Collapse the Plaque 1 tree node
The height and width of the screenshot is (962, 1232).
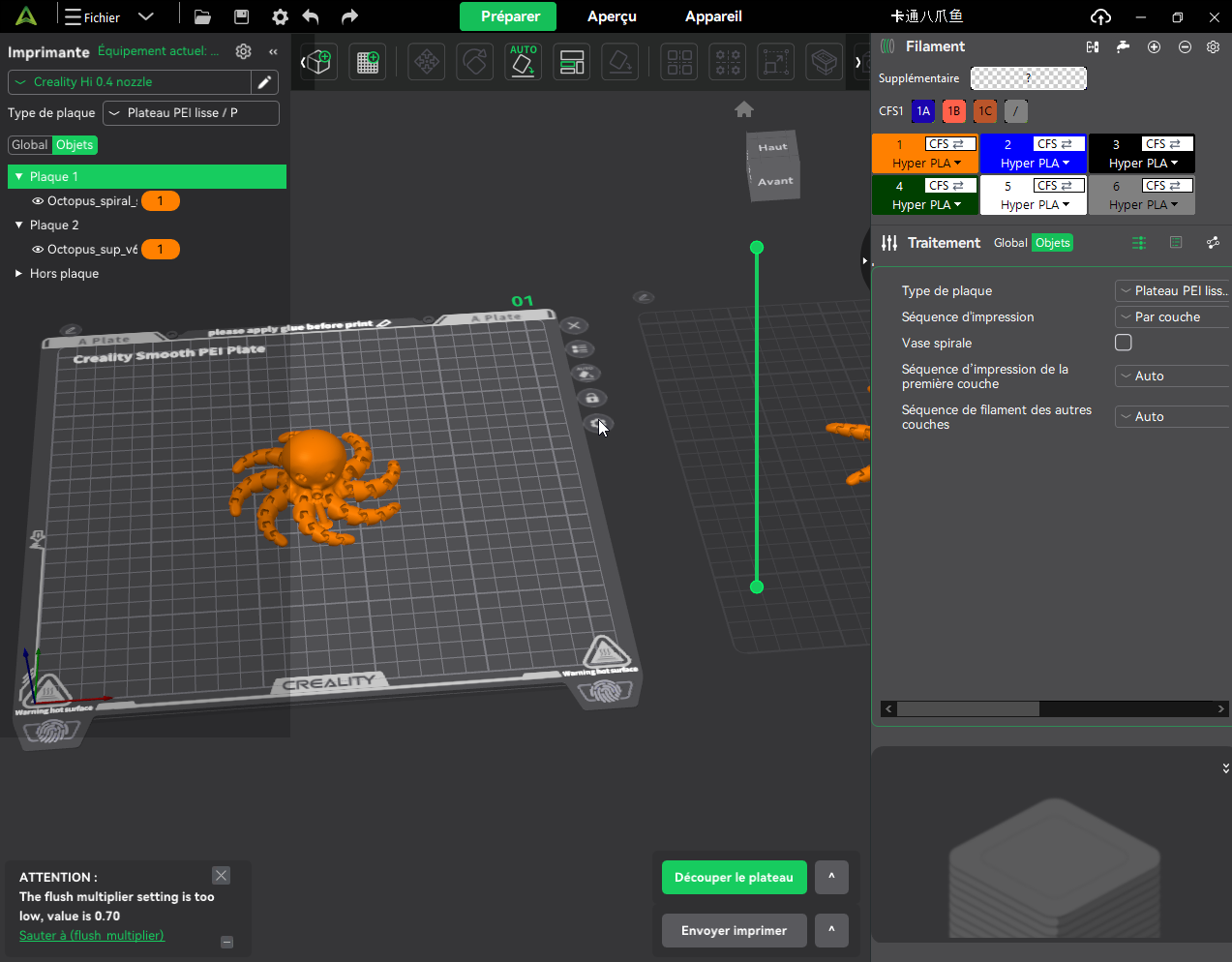[18, 177]
